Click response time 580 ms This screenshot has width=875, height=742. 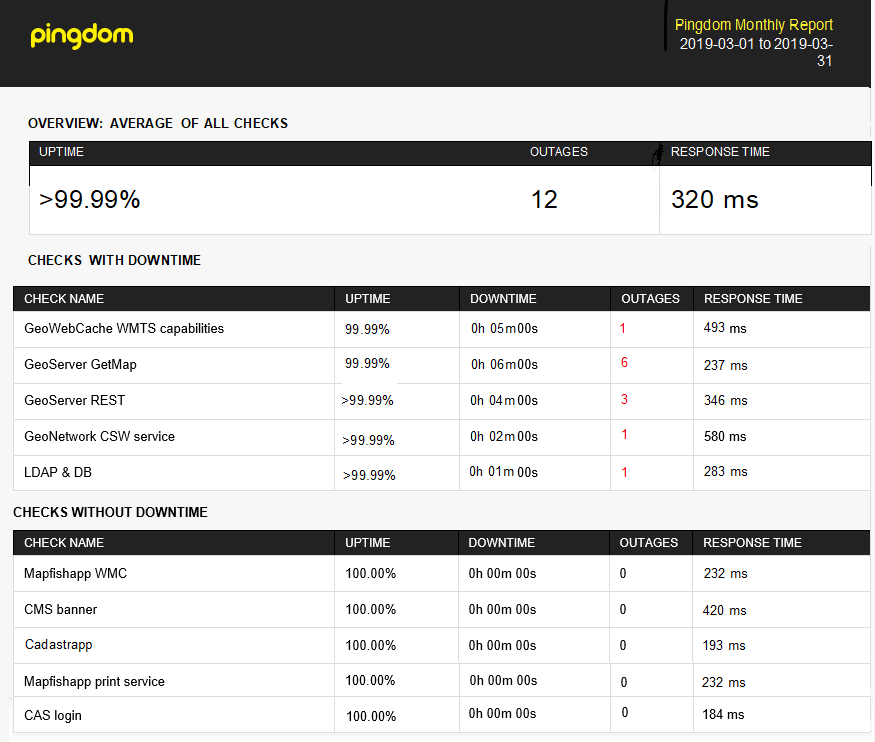[725, 436]
